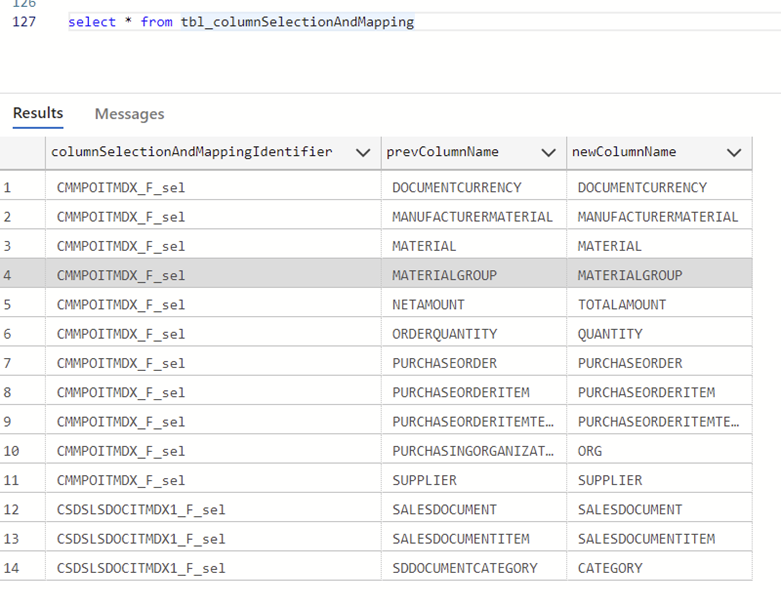
Task: Click the SDDOCUMENTCATEGORY cell
Action: 474,567
